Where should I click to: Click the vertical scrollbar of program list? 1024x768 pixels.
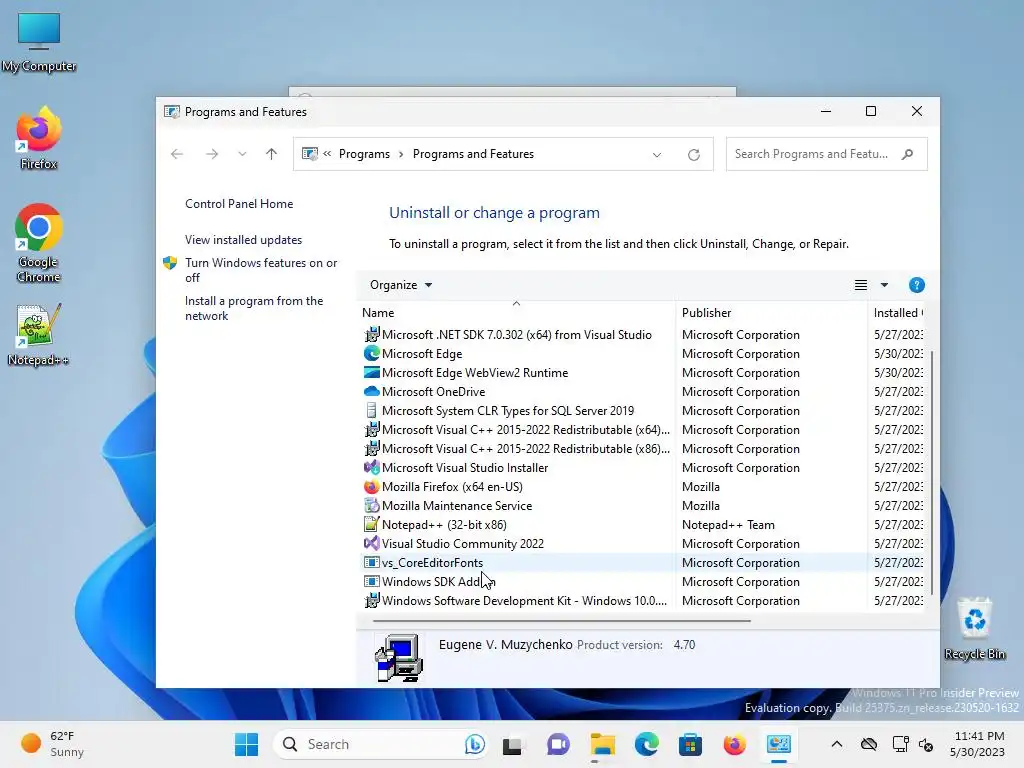[x=931, y=473]
